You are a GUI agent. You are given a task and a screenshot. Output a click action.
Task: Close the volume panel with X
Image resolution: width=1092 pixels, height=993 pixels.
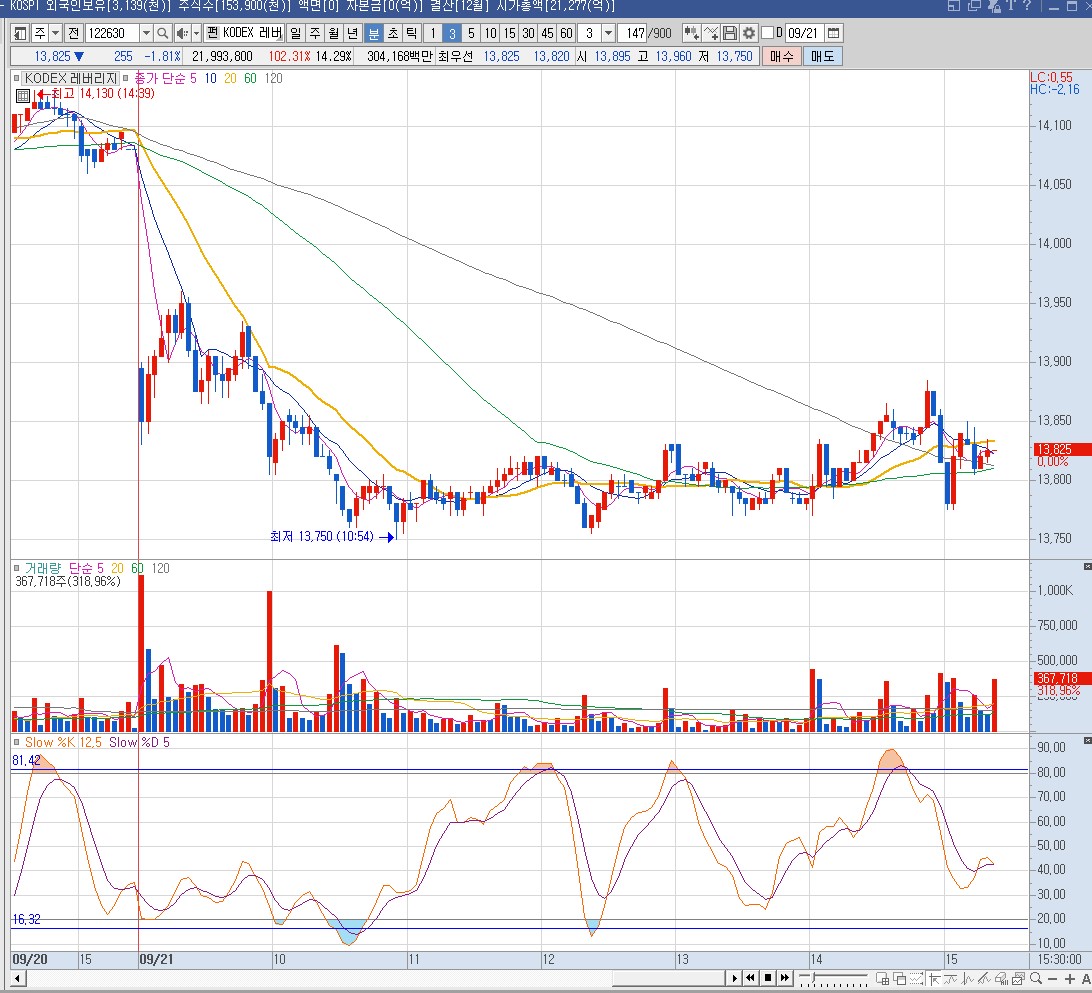pyautogui.click(x=1087, y=566)
